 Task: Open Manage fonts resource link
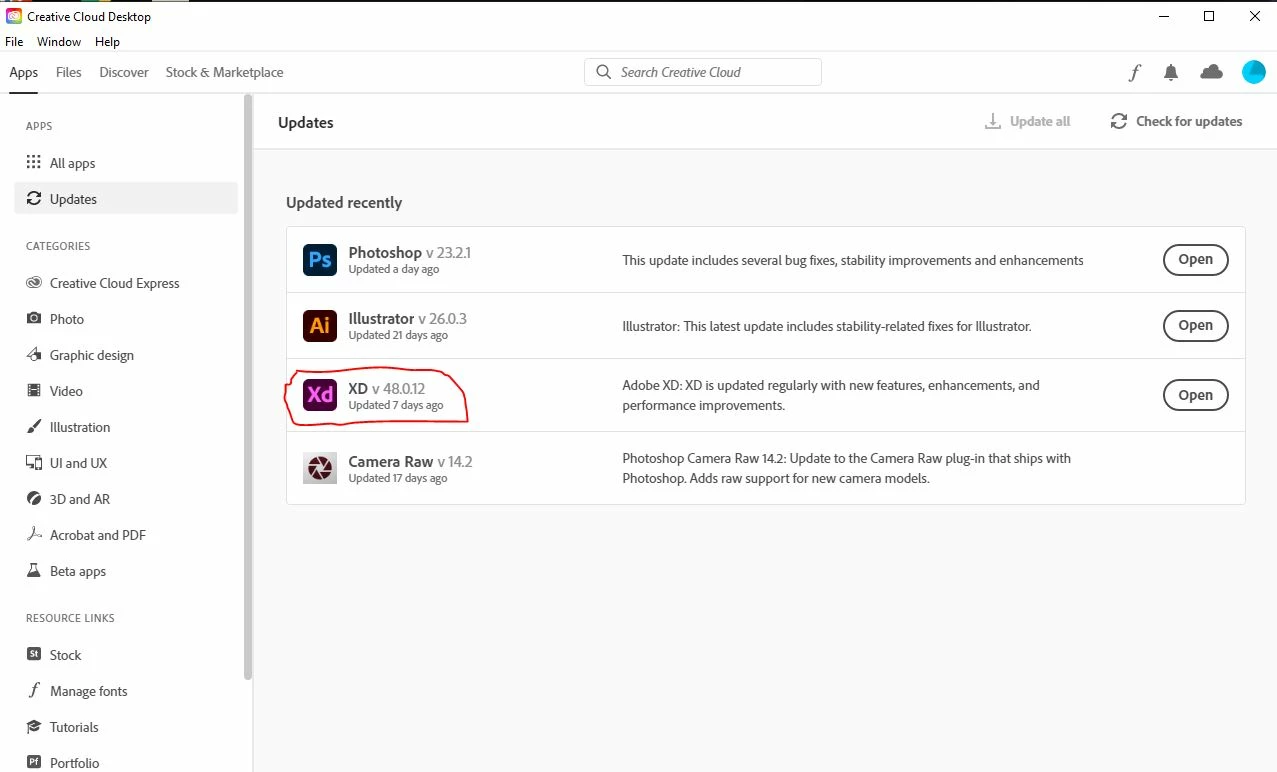[x=126, y=691]
